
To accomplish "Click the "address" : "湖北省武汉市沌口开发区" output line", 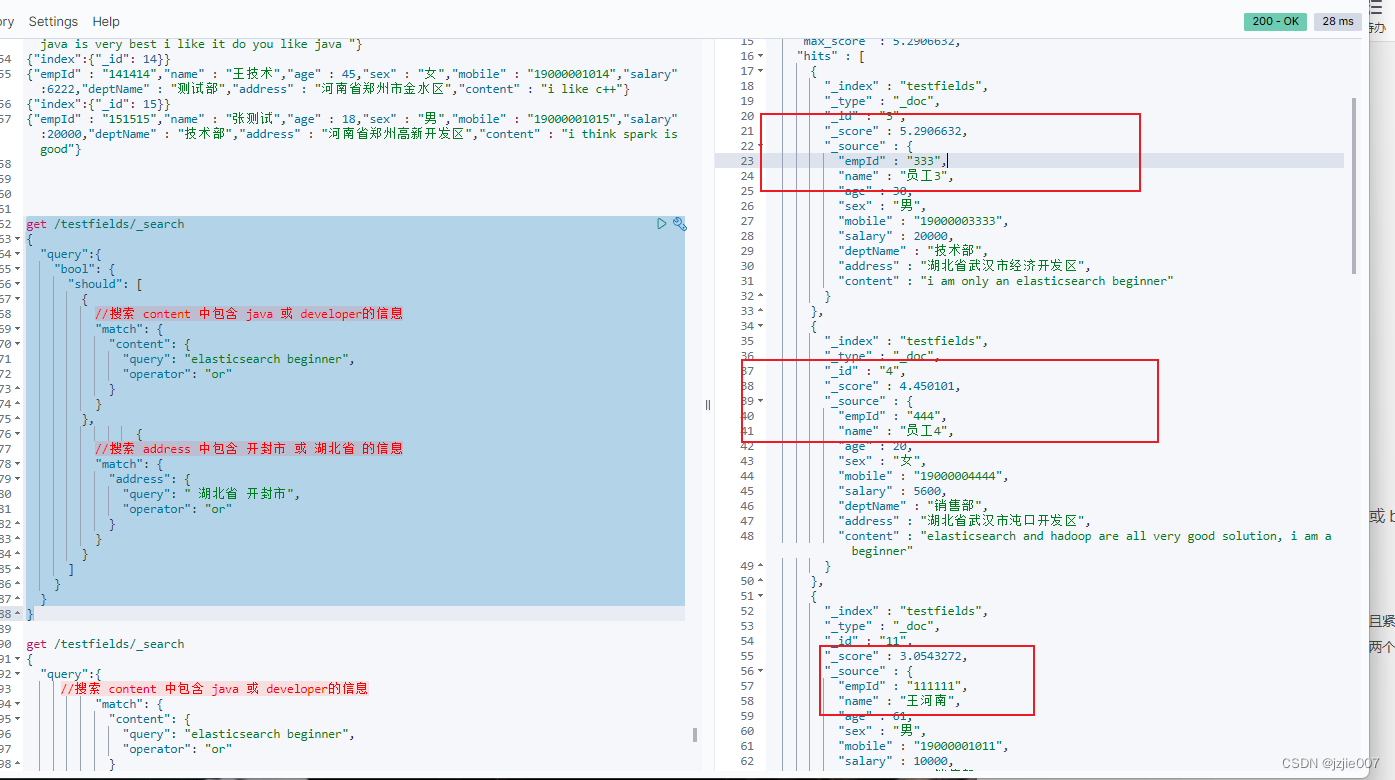I will tap(964, 521).
